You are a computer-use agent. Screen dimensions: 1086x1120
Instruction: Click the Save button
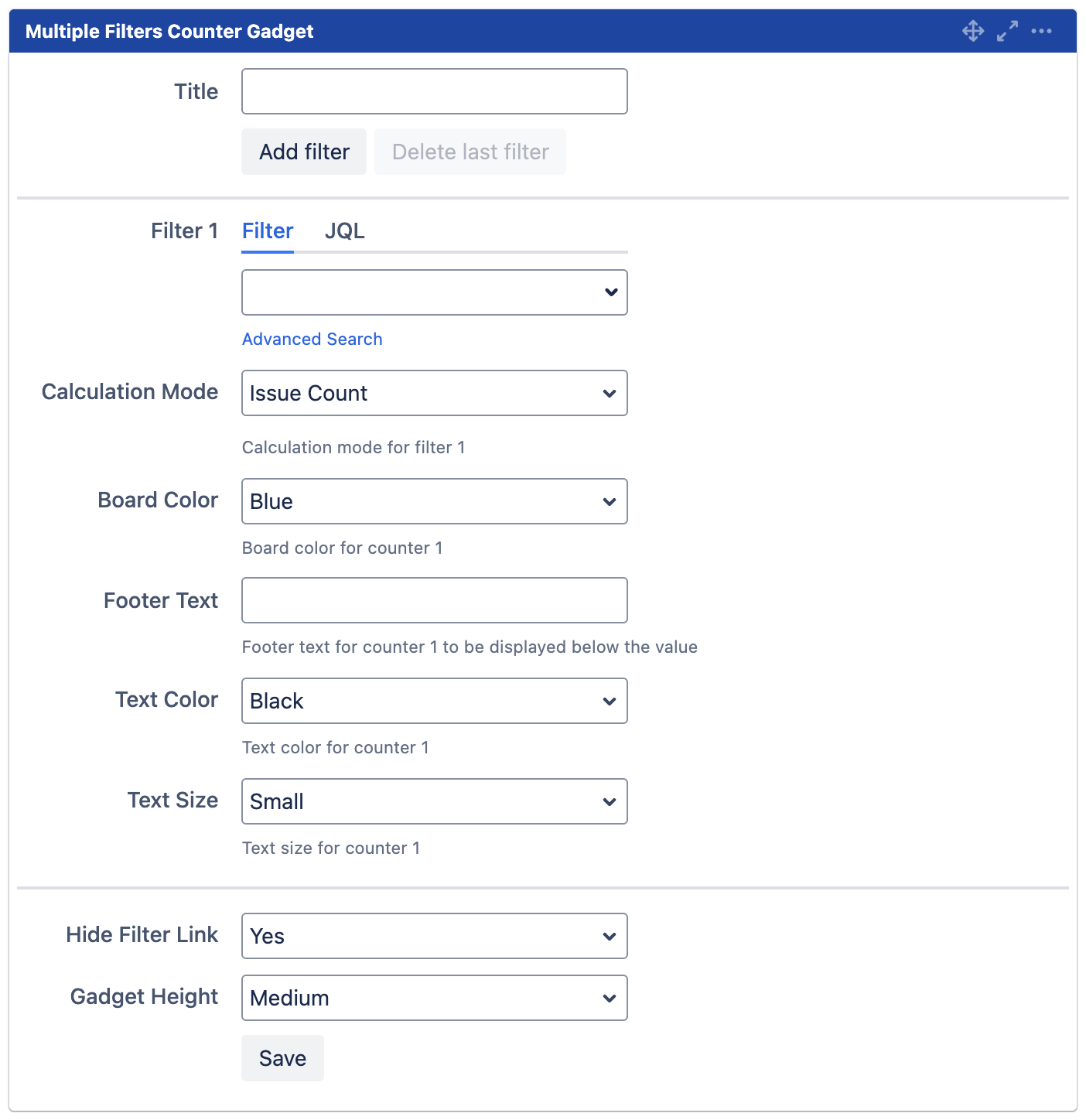click(282, 1058)
